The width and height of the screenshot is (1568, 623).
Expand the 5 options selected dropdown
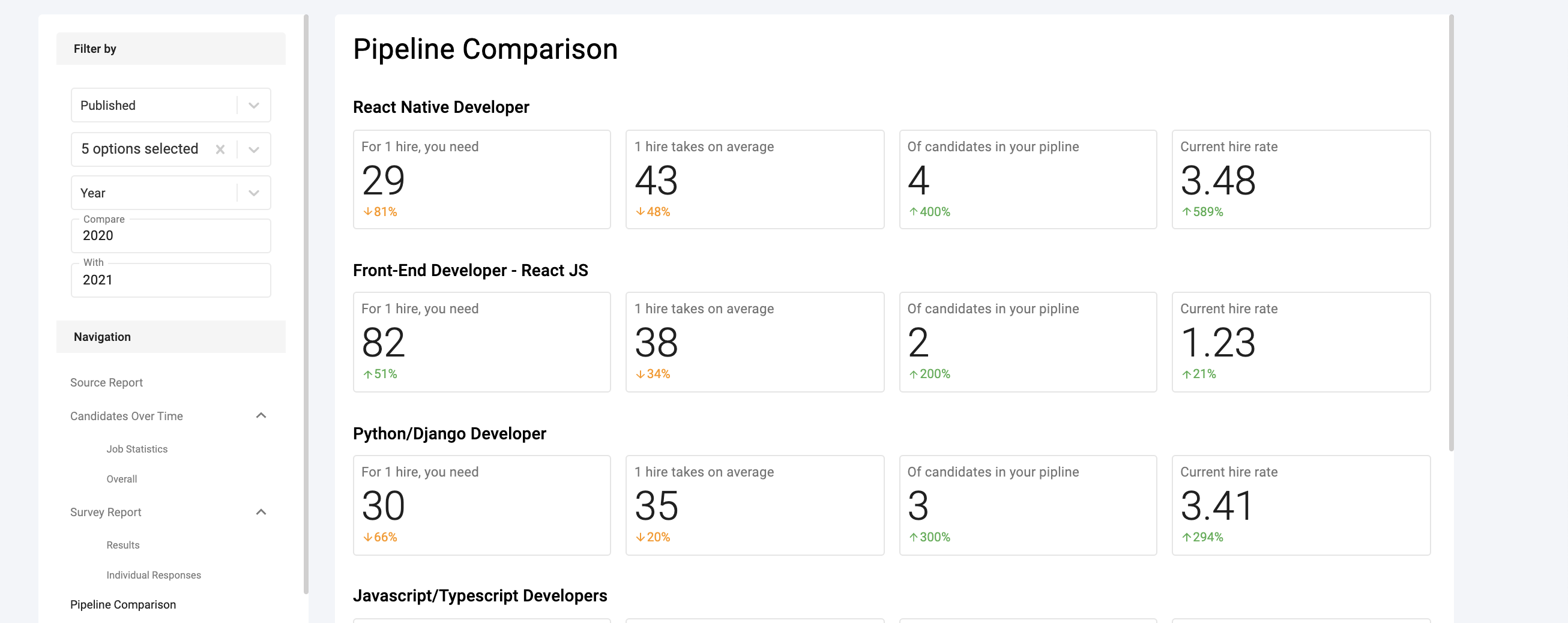point(254,149)
